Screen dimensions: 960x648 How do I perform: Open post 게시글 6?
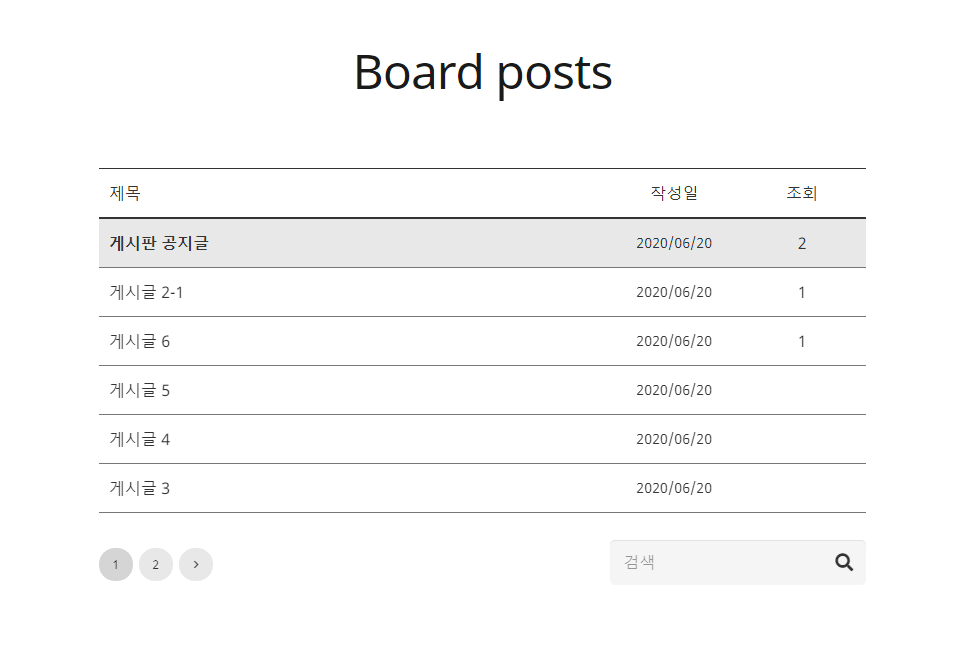point(140,341)
